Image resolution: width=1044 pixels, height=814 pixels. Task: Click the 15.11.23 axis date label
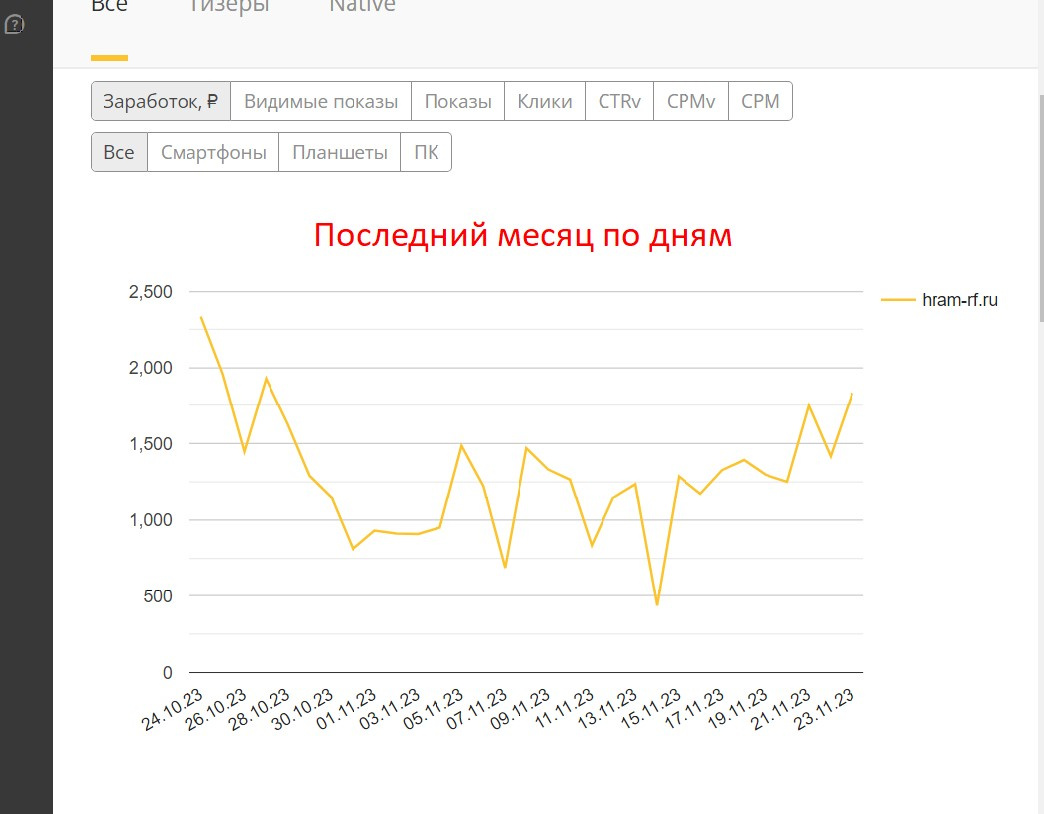tap(651, 710)
